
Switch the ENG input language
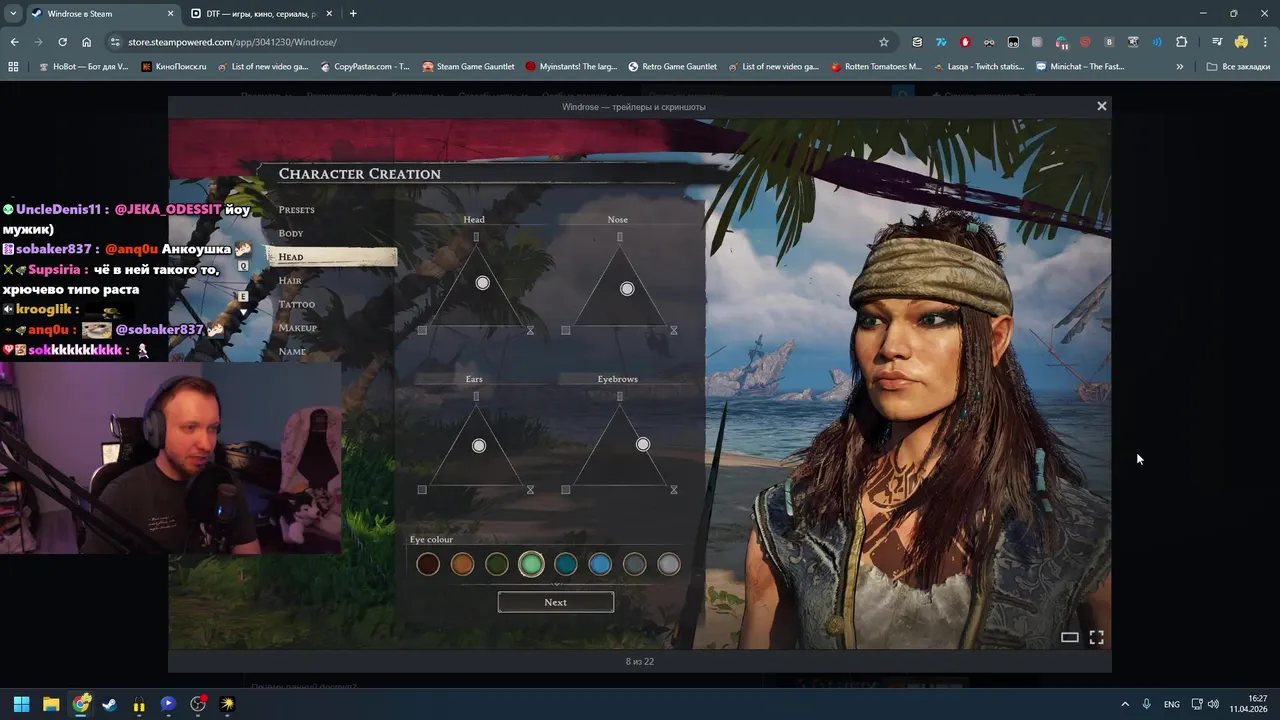(x=1171, y=704)
